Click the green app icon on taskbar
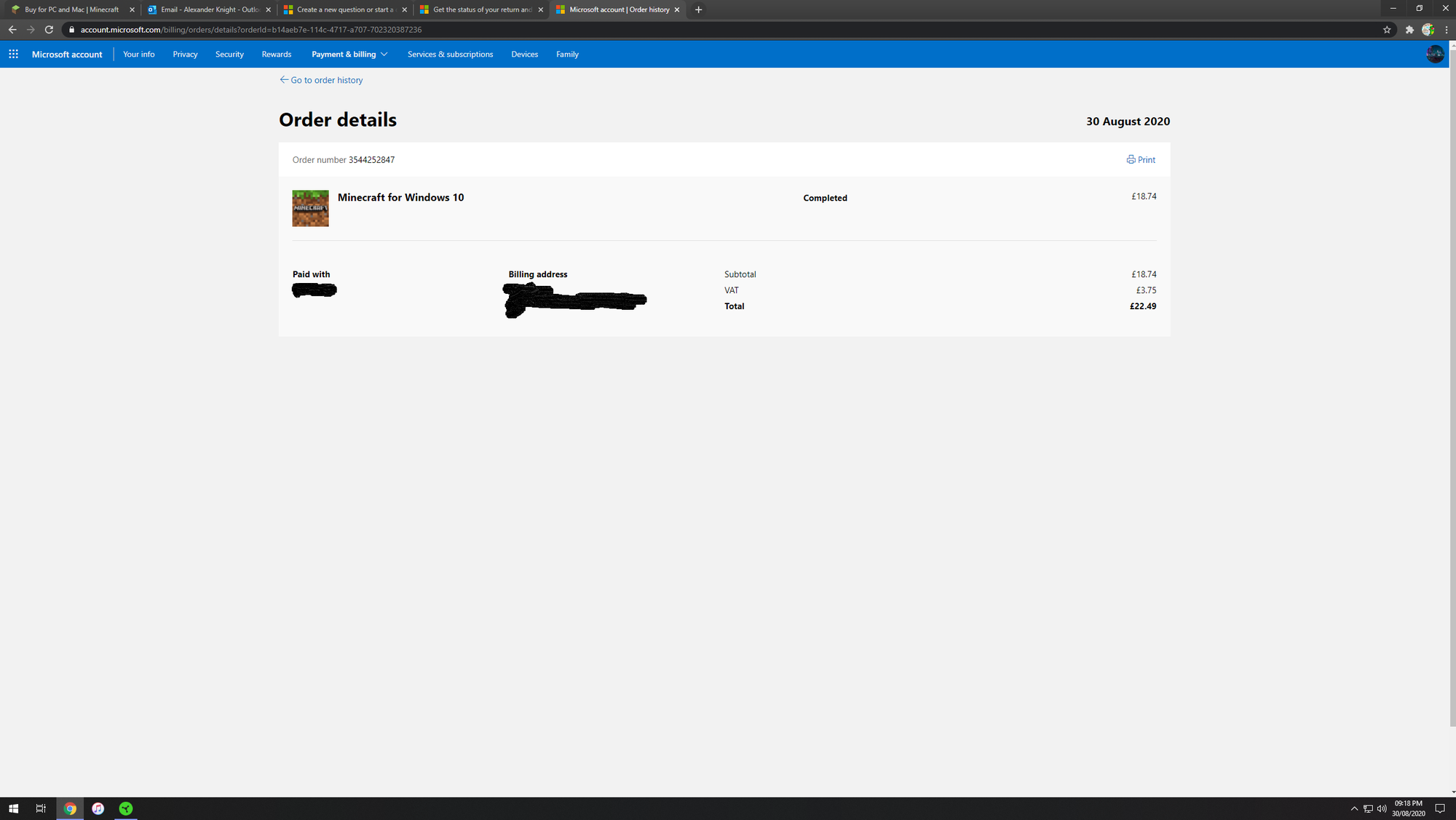The height and width of the screenshot is (820, 1456). (x=126, y=808)
